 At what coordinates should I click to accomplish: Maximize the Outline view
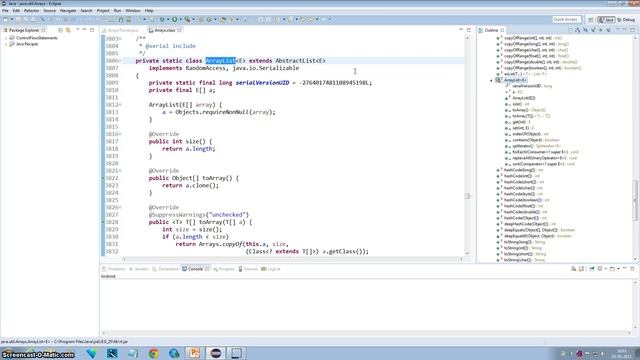(632, 30)
